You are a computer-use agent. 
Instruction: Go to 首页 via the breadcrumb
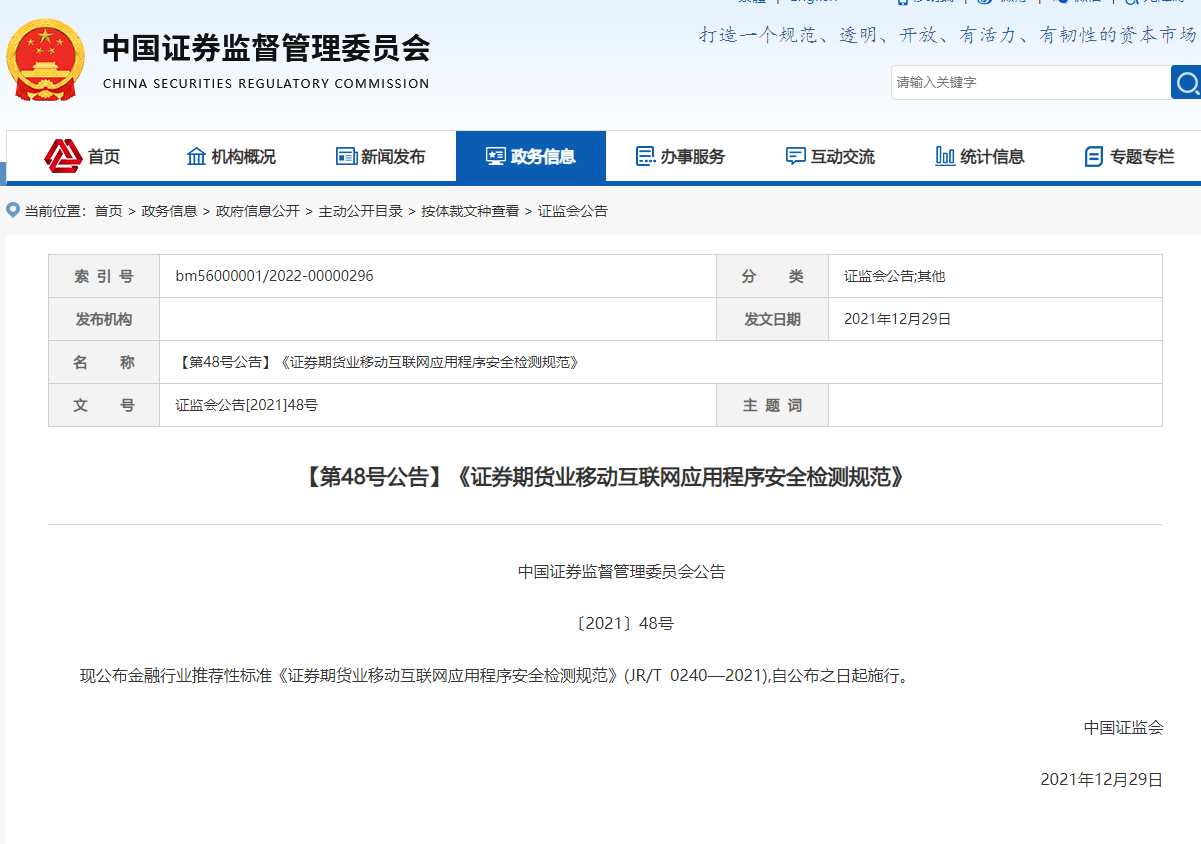(x=108, y=211)
